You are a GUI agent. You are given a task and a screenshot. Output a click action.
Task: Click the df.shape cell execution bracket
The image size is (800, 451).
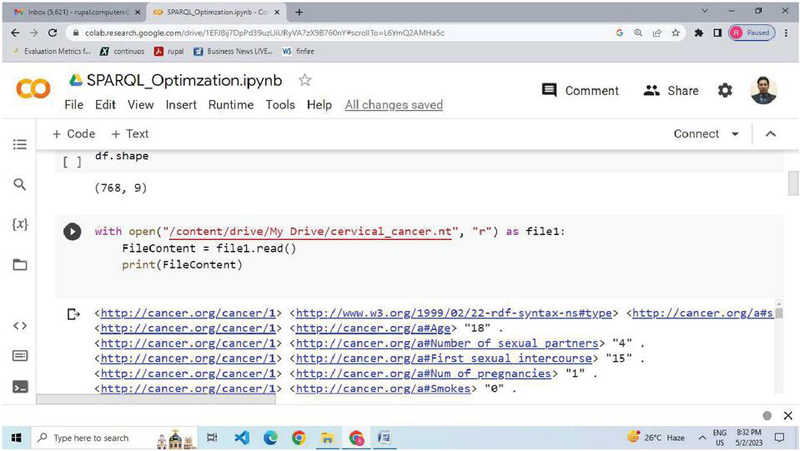pyautogui.click(x=72, y=159)
